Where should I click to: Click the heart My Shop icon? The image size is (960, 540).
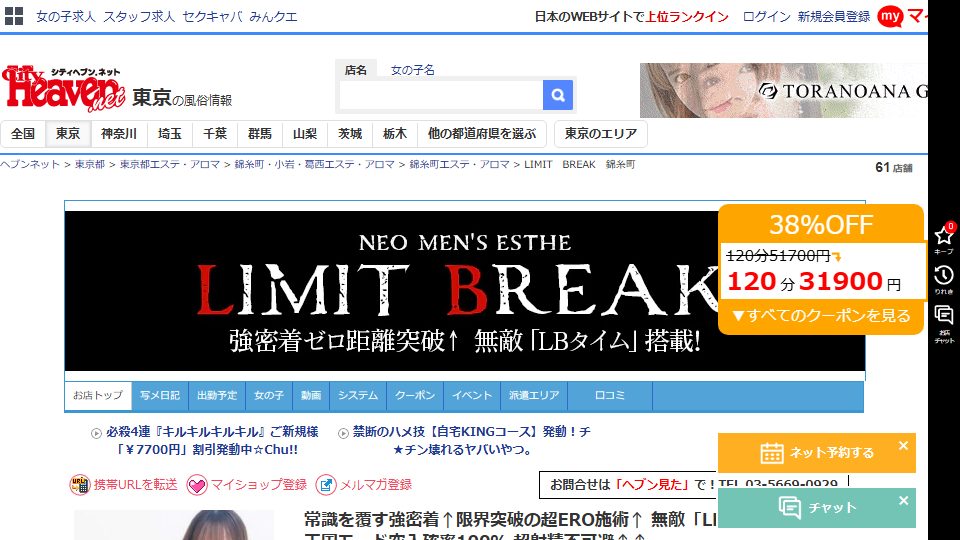coord(197,485)
